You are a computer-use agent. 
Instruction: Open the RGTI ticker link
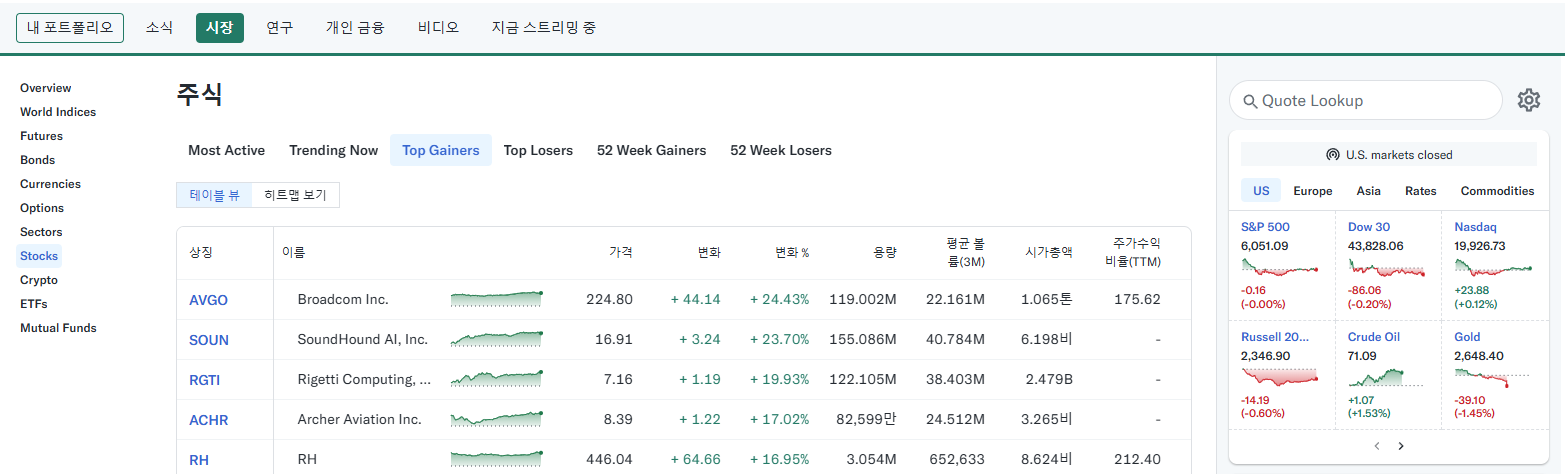204,380
